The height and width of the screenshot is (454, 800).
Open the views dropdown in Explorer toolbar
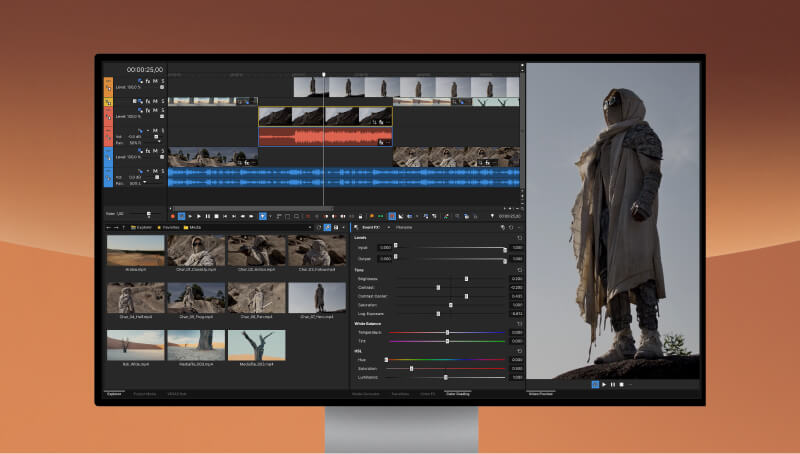(343, 228)
